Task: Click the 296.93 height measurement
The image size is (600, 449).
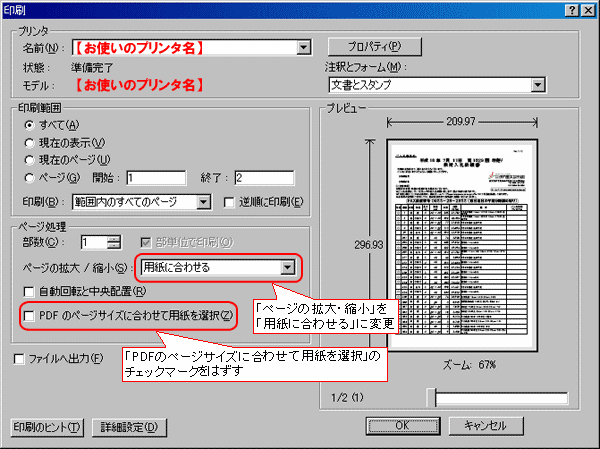Action: 368,245
